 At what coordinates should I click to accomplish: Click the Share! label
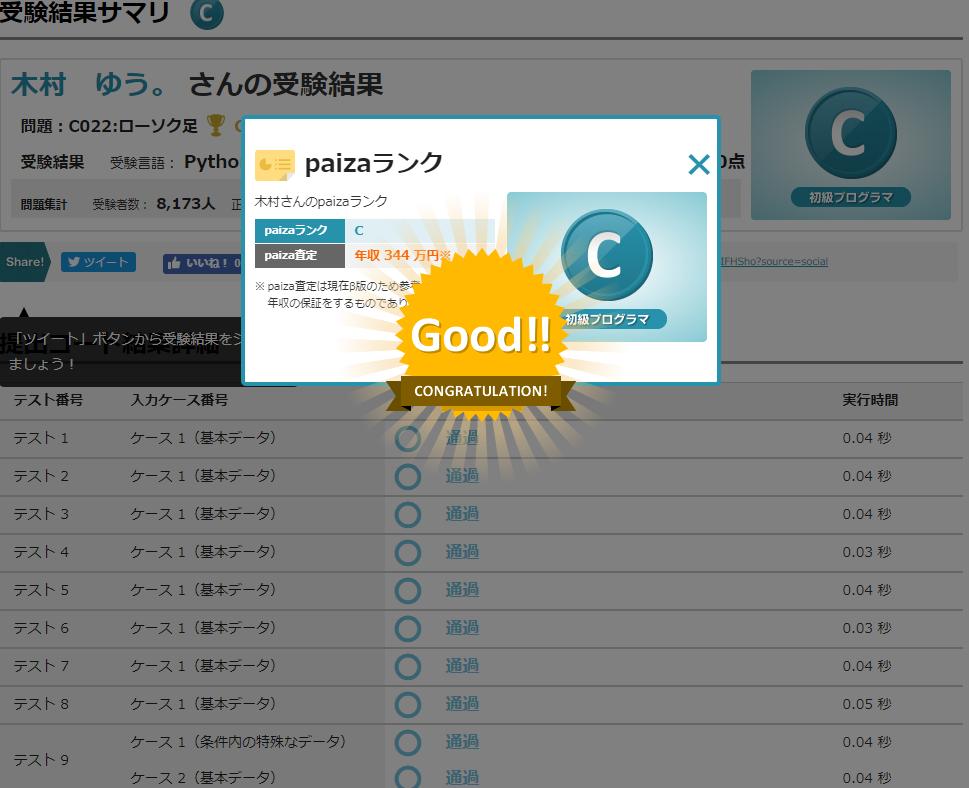(25, 262)
